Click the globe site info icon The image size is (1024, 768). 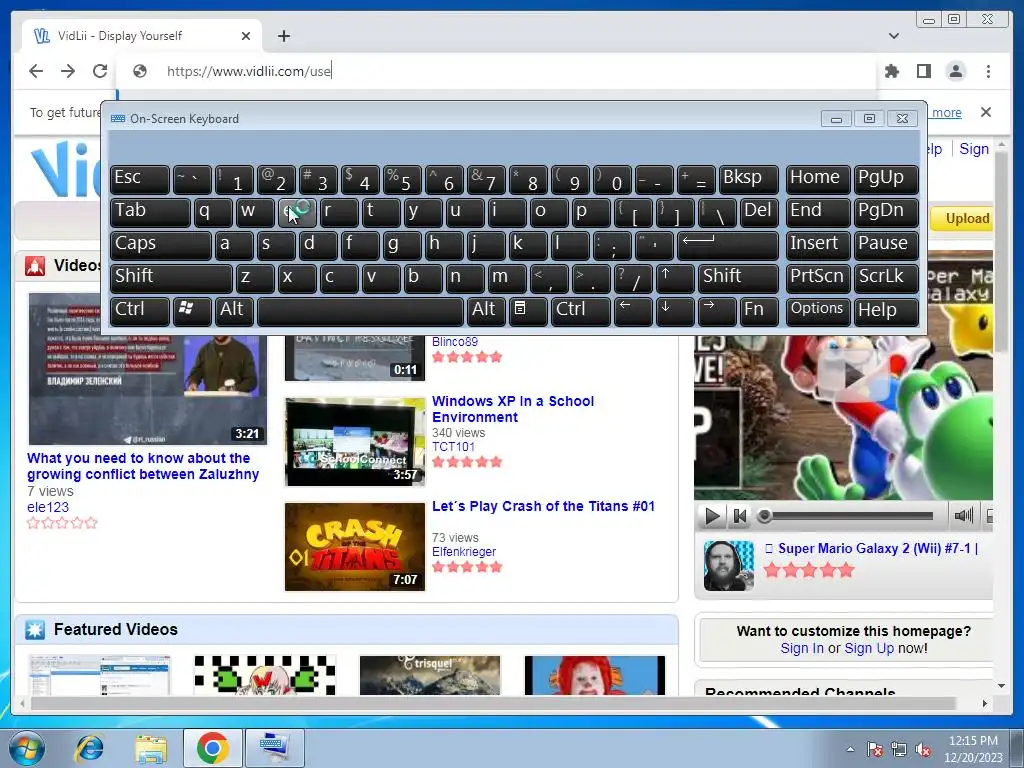pos(140,71)
